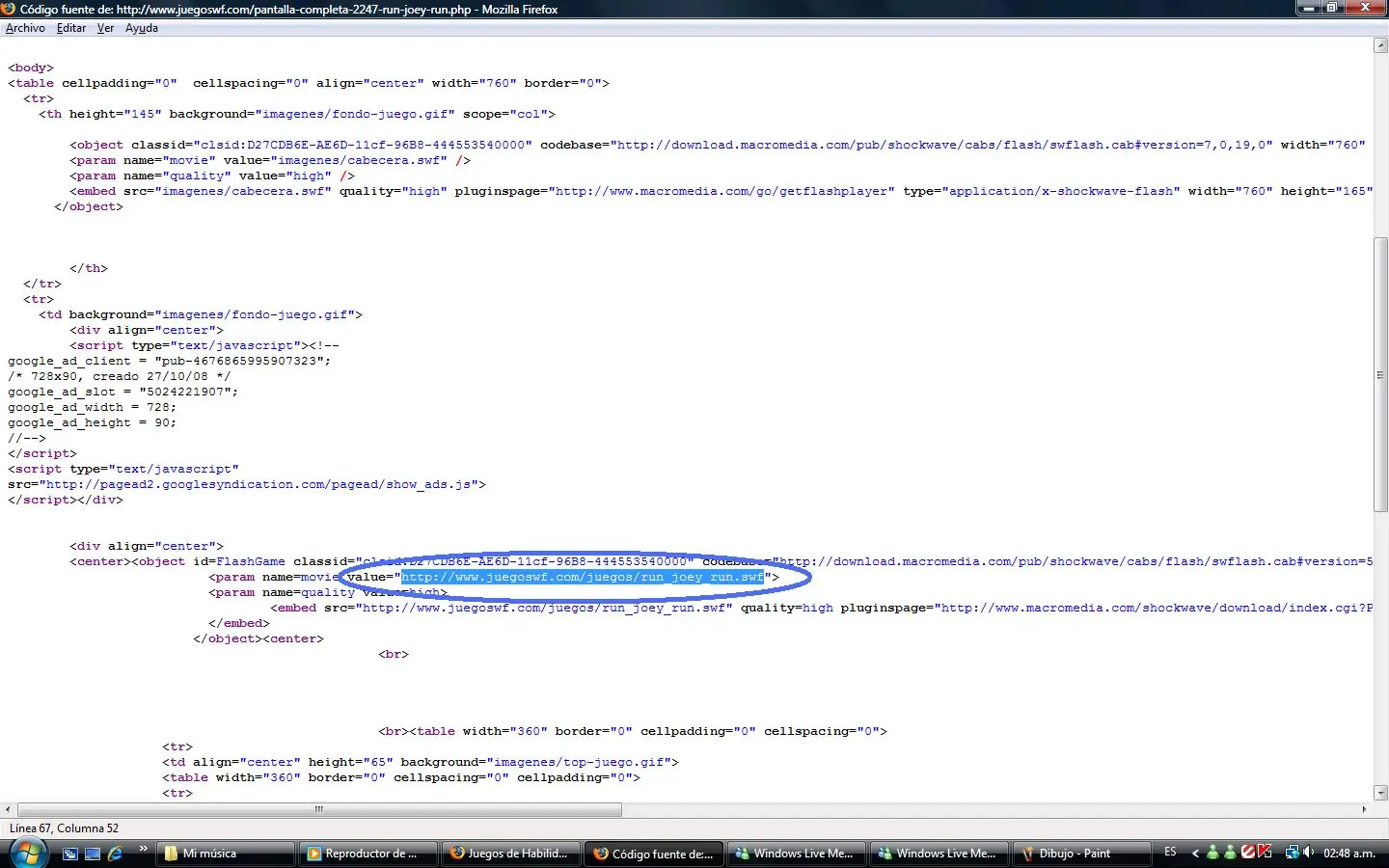Viewport: 1389px width, 868px height.
Task: Click the "google_ad_height = 90;" line
Action: click(x=93, y=422)
